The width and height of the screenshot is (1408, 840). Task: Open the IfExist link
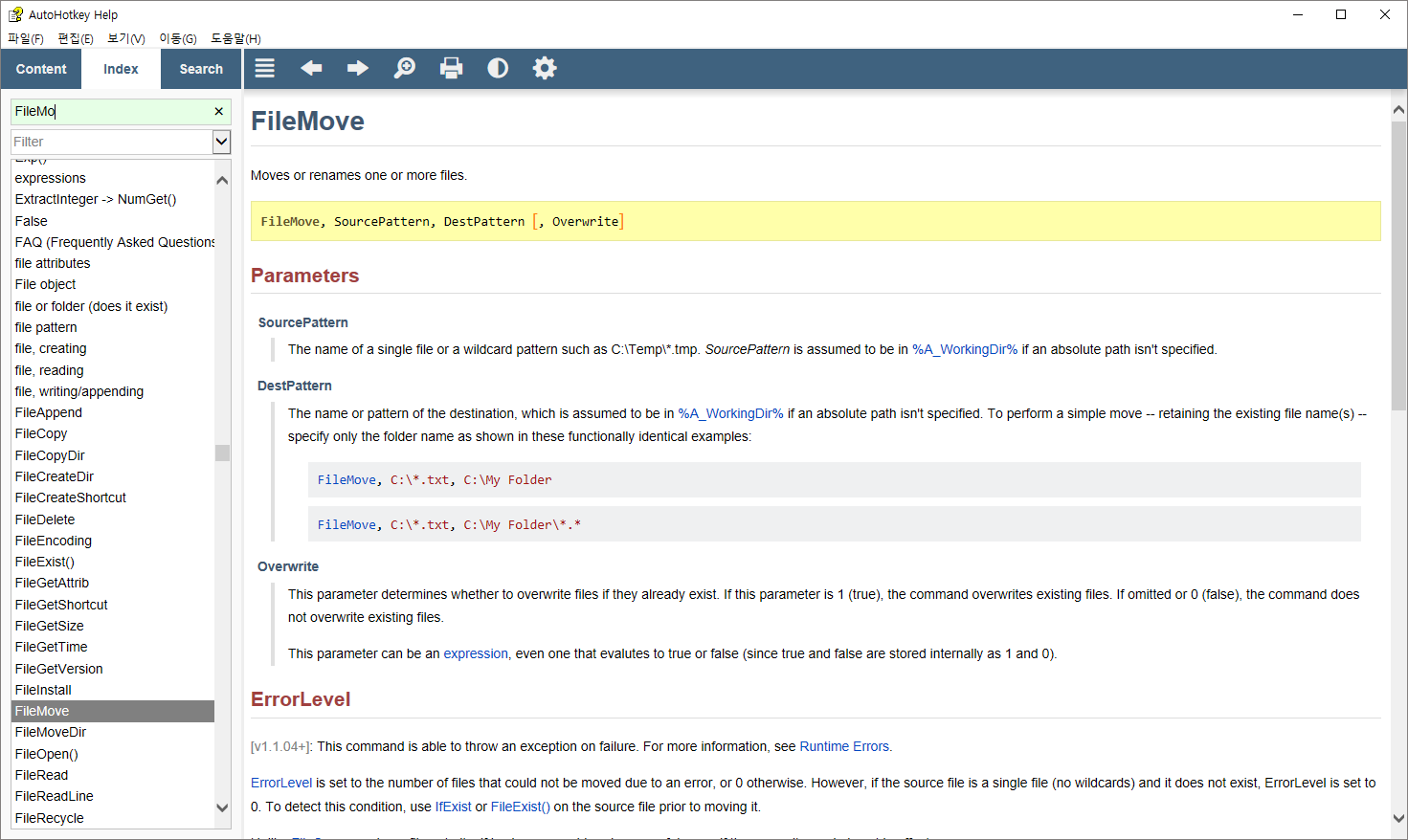tap(453, 807)
